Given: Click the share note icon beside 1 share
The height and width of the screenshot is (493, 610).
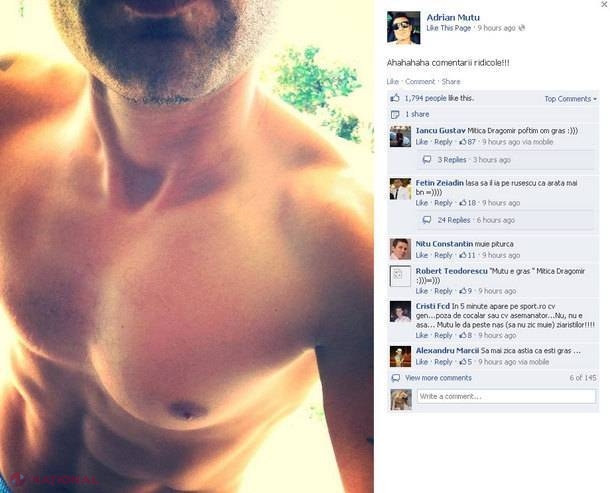Looking at the screenshot, I should point(395,114).
